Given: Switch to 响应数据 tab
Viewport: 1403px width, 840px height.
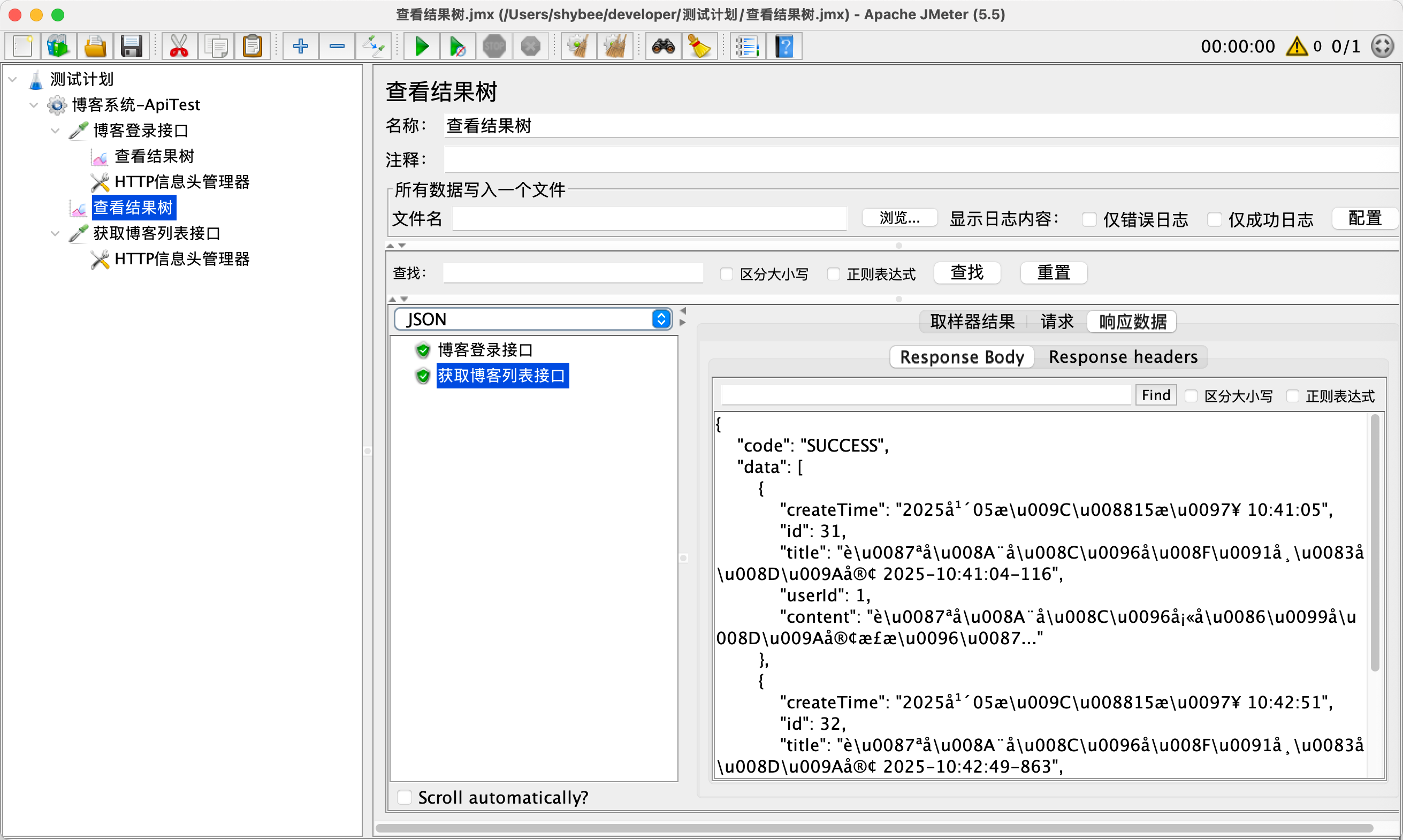Looking at the screenshot, I should click(1132, 322).
